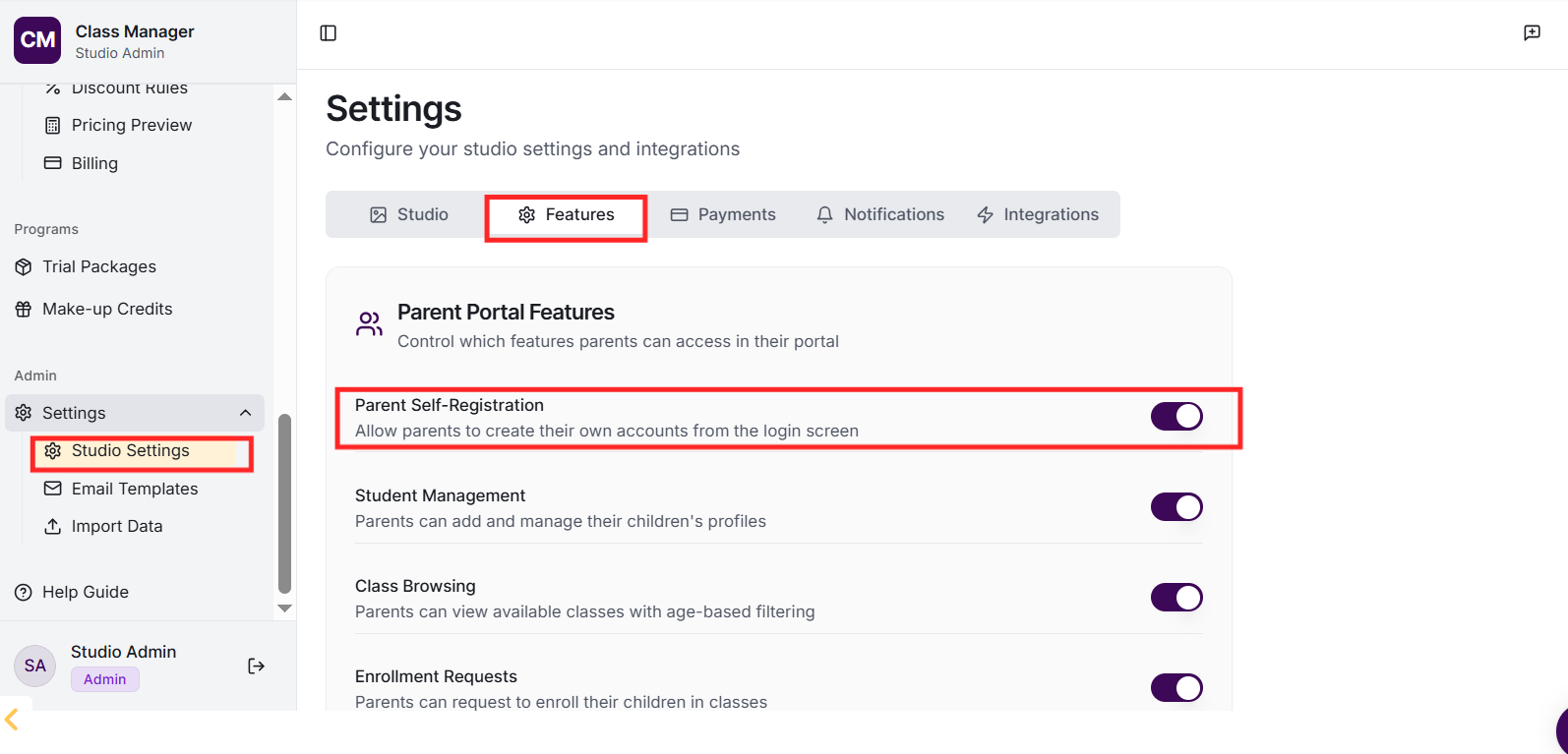Viewport: 1568px width, 754px height.
Task: Click the yellow collapse arrow bottom-left
Action: [x=12, y=720]
